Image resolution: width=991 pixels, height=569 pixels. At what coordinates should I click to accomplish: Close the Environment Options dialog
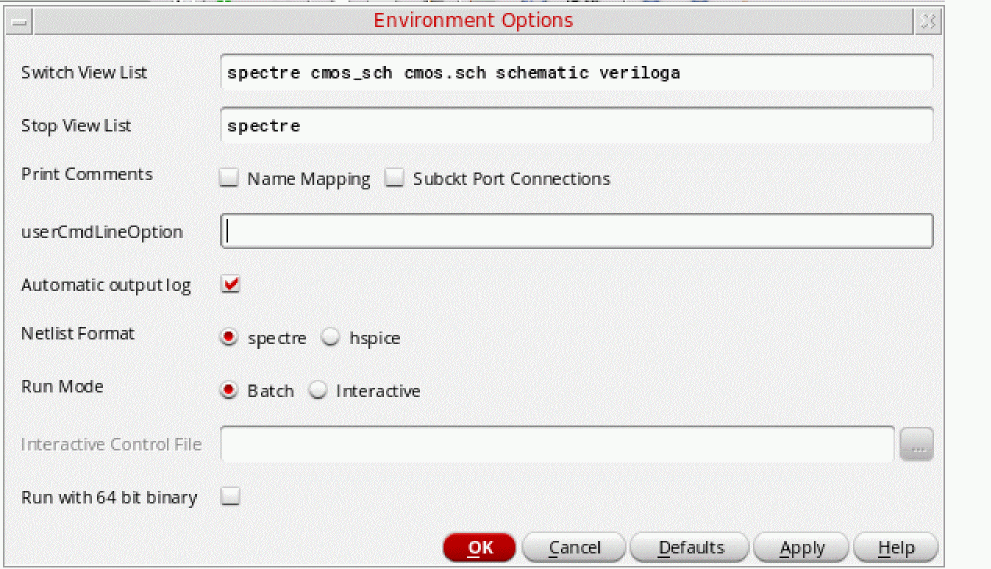(x=927, y=21)
